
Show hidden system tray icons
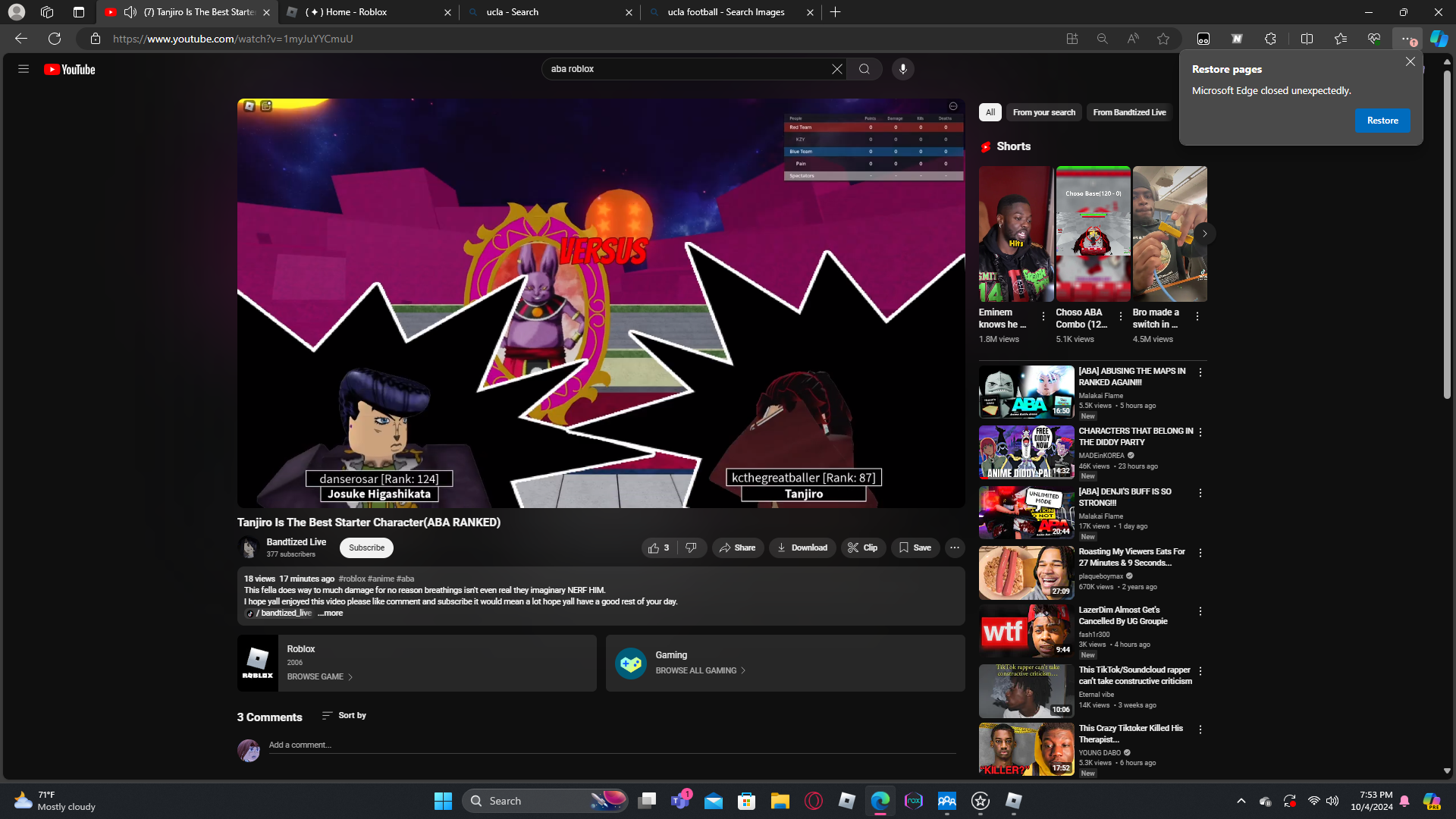tap(1241, 801)
